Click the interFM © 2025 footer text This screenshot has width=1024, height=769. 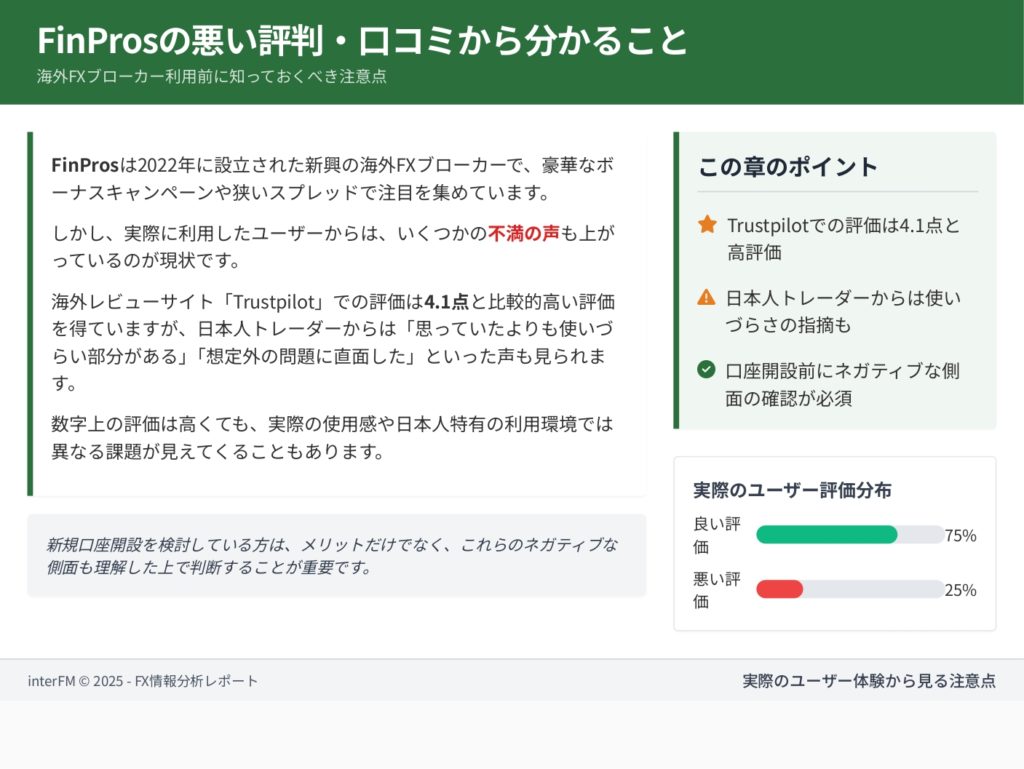click(x=143, y=681)
